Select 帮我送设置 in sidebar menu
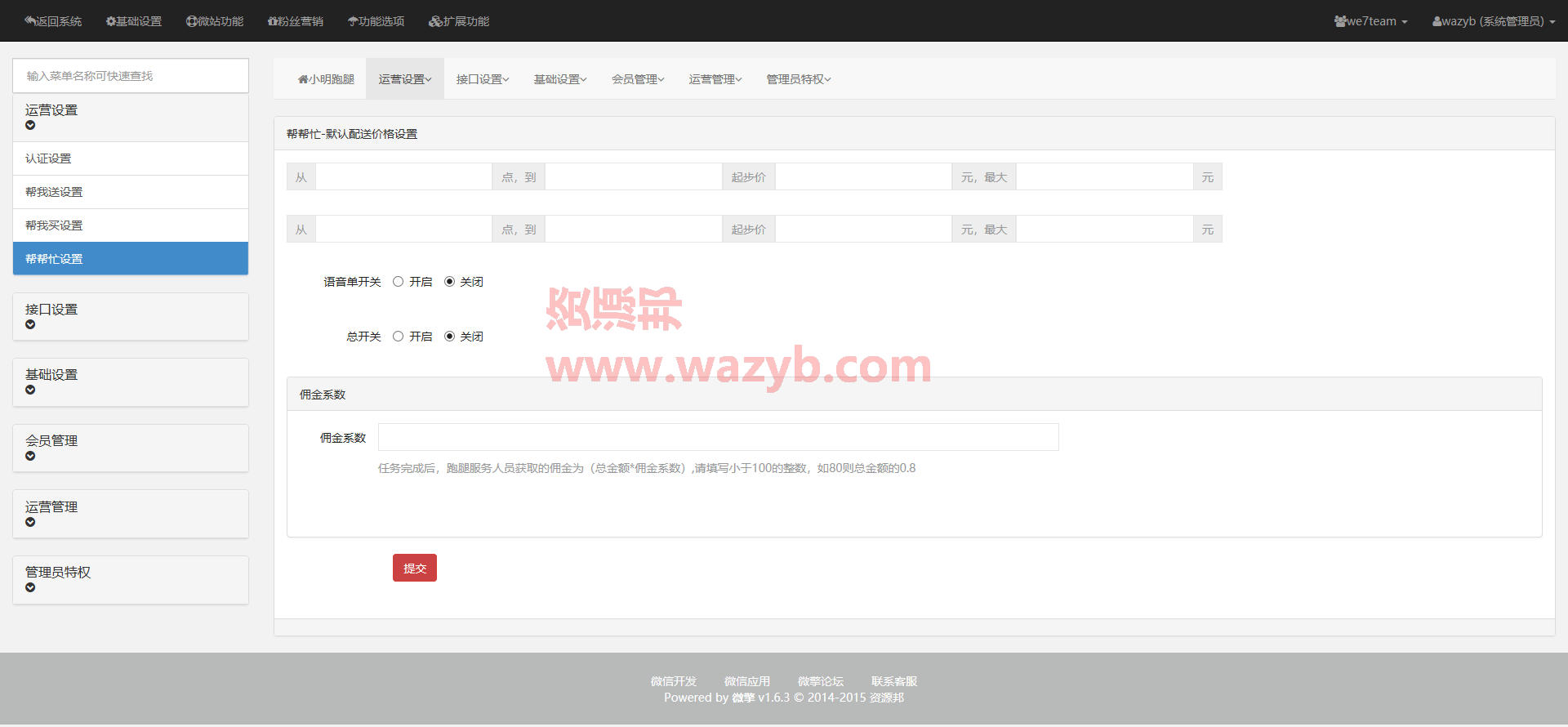The height and width of the screenshot is (727, 1568). click(x=131, y=192)
